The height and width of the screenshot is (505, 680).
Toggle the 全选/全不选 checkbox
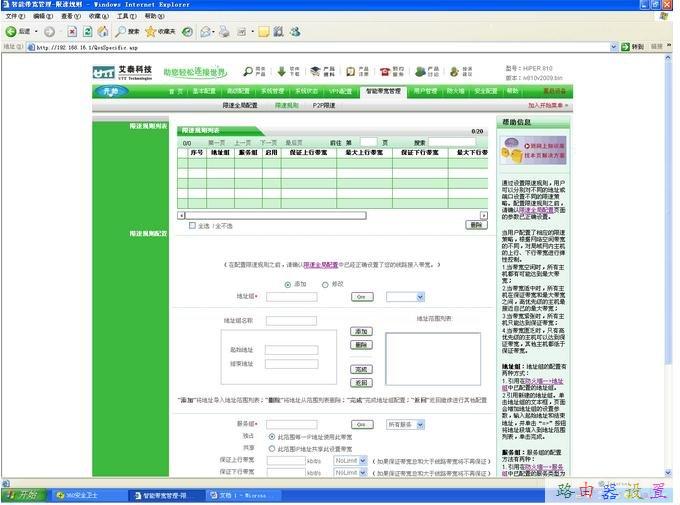pos(192,226)
